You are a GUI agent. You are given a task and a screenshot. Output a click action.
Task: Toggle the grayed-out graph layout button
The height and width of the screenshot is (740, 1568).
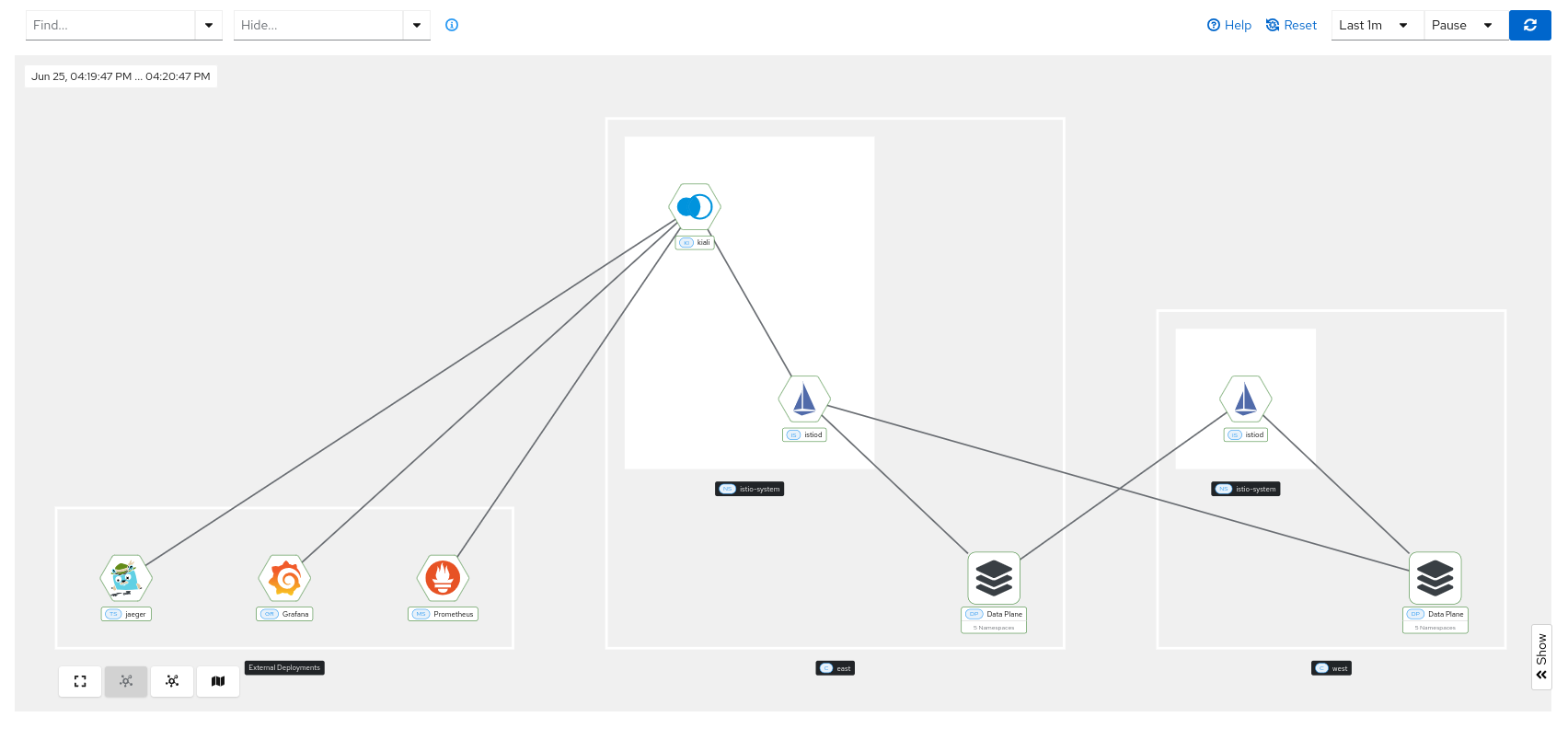click(126, 681)
